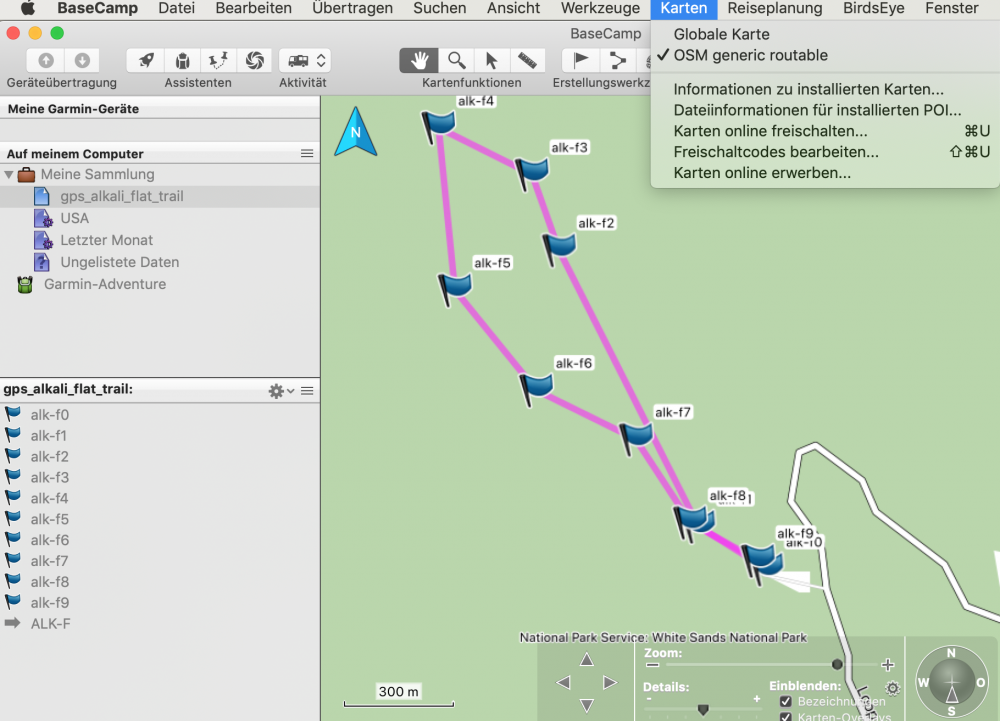The width and height of the screenshot is (1000, 721).
Task: Pan the map right with the right arrow
Action: (610, 683)
